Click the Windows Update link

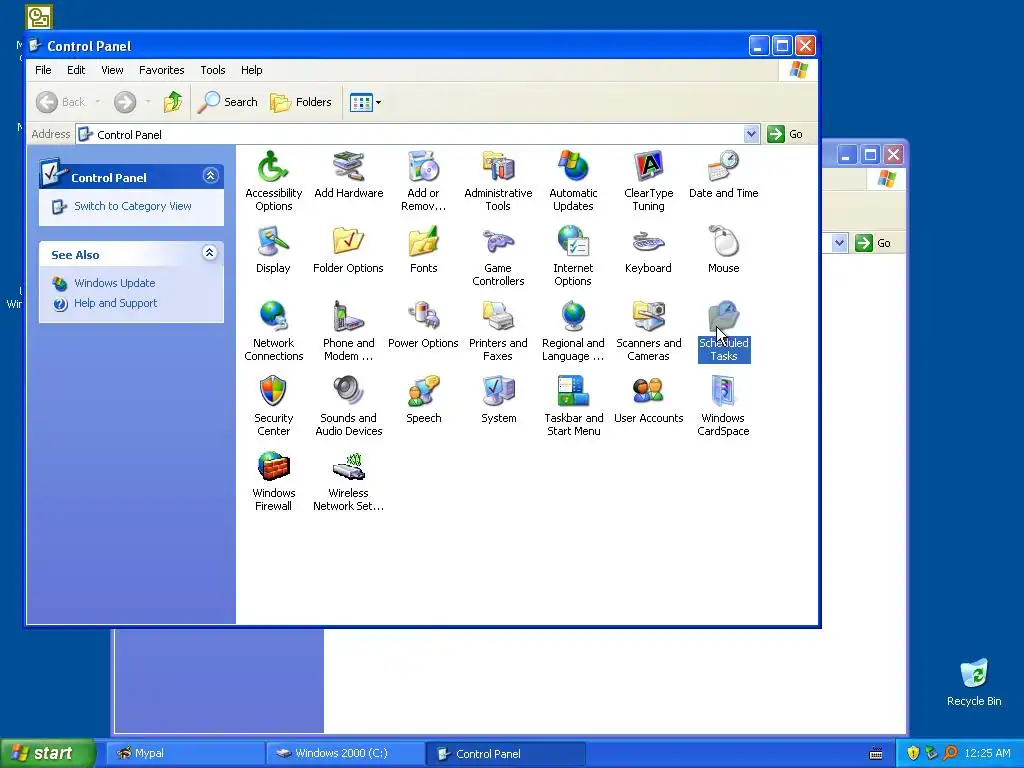tap(114, 283)
